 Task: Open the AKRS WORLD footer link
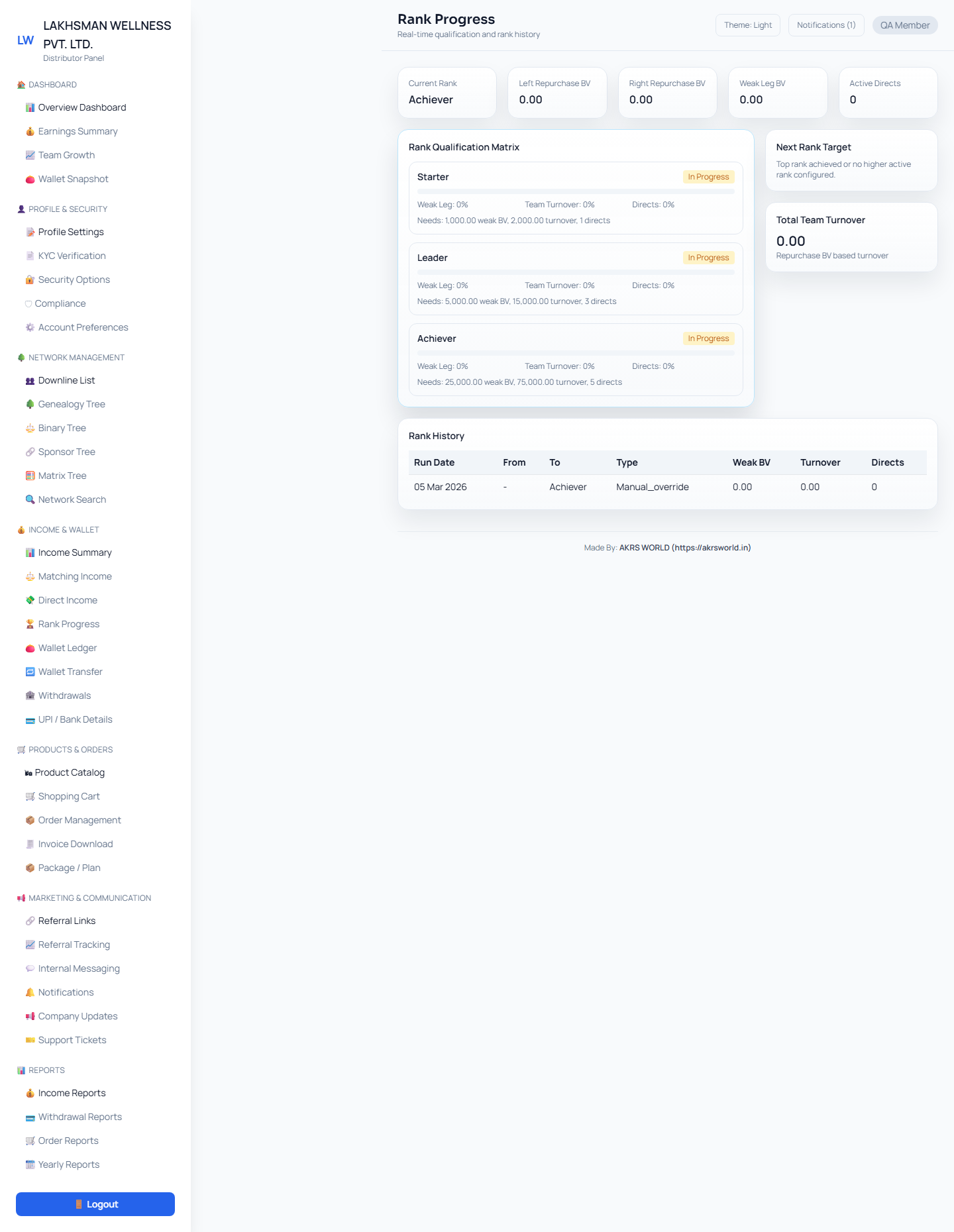pyautogui.click(x=684, y=548)
